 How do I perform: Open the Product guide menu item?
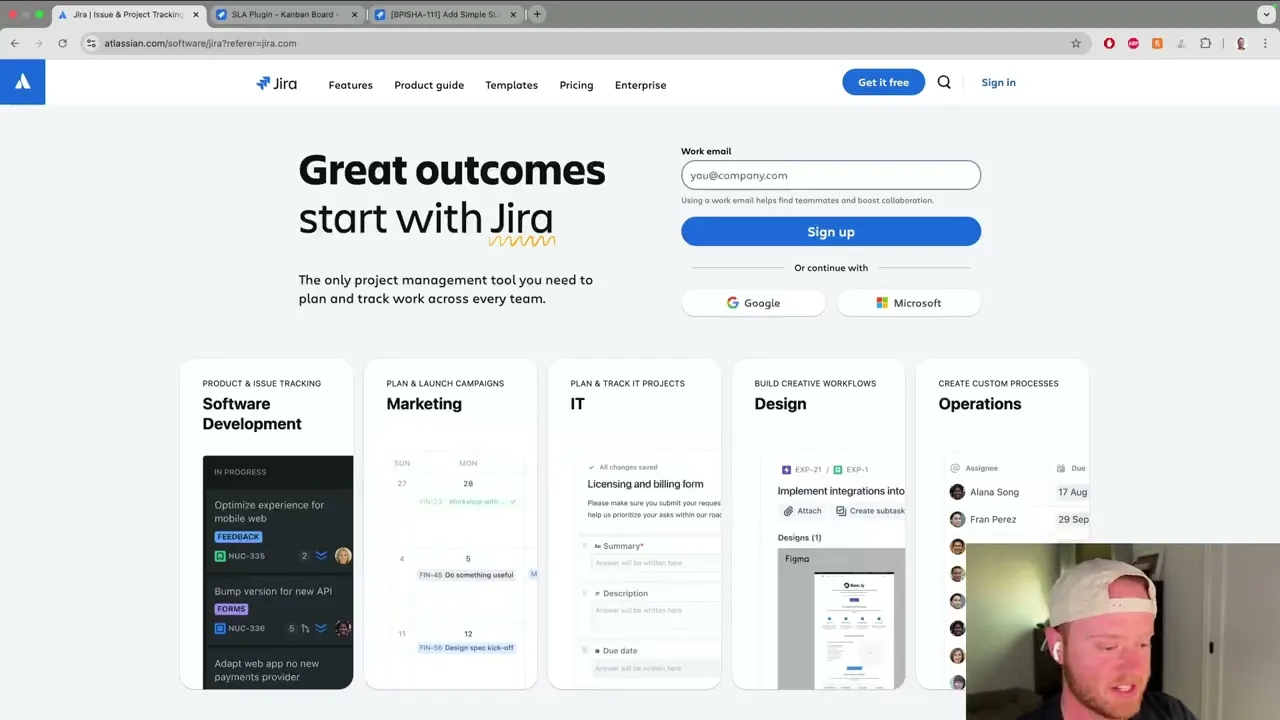click(429, 85)
